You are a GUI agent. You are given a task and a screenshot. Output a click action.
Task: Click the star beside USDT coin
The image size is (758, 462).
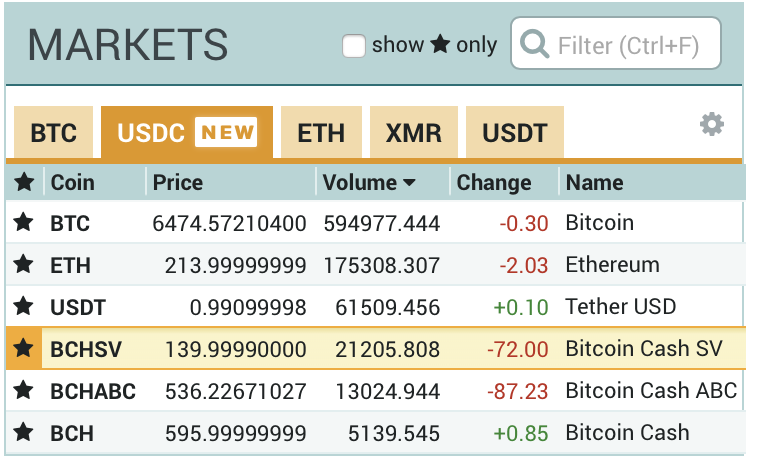[x=24, y=306]
